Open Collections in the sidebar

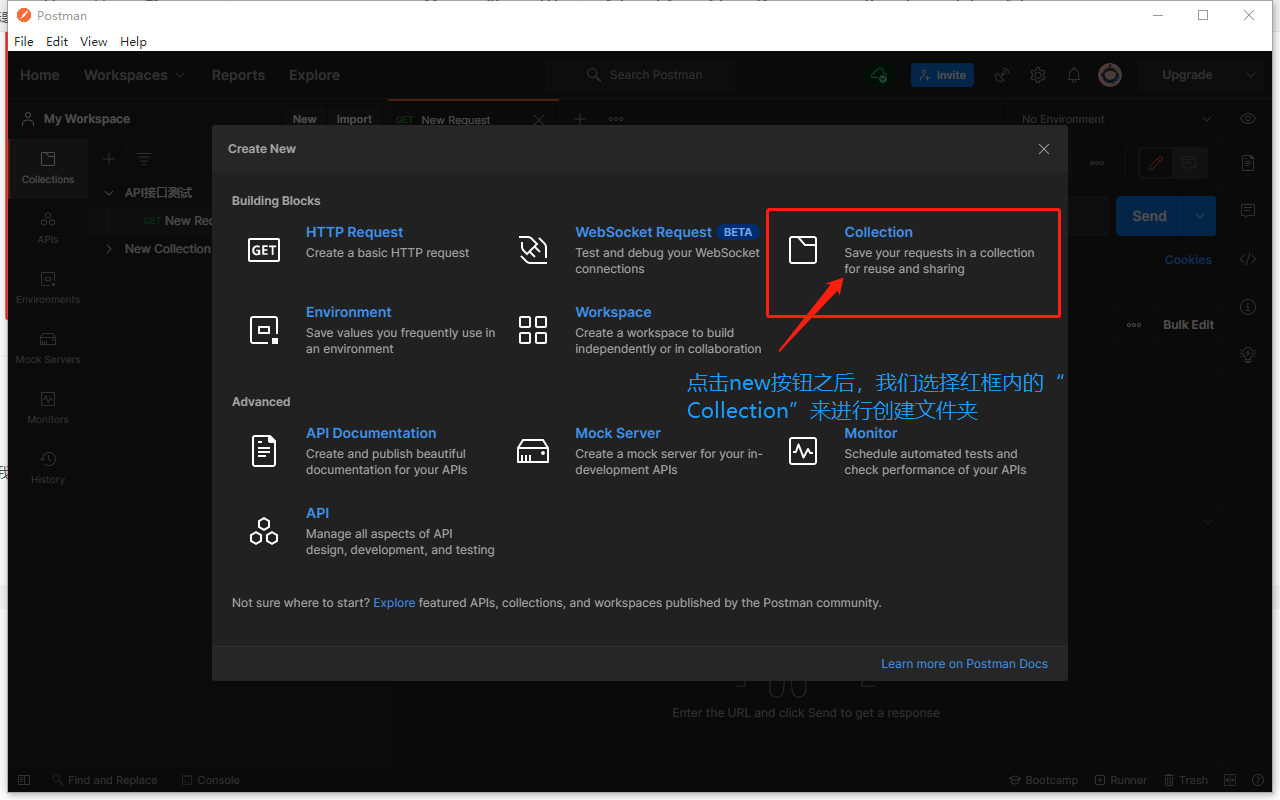click(48, 168)
